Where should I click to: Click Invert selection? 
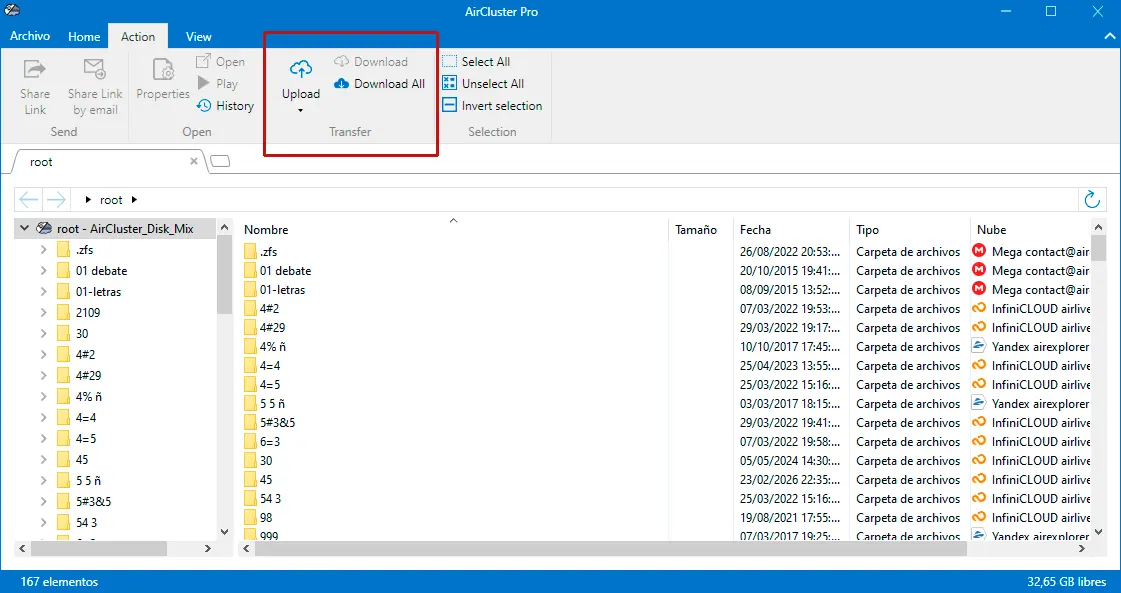(x=492, y=106)
